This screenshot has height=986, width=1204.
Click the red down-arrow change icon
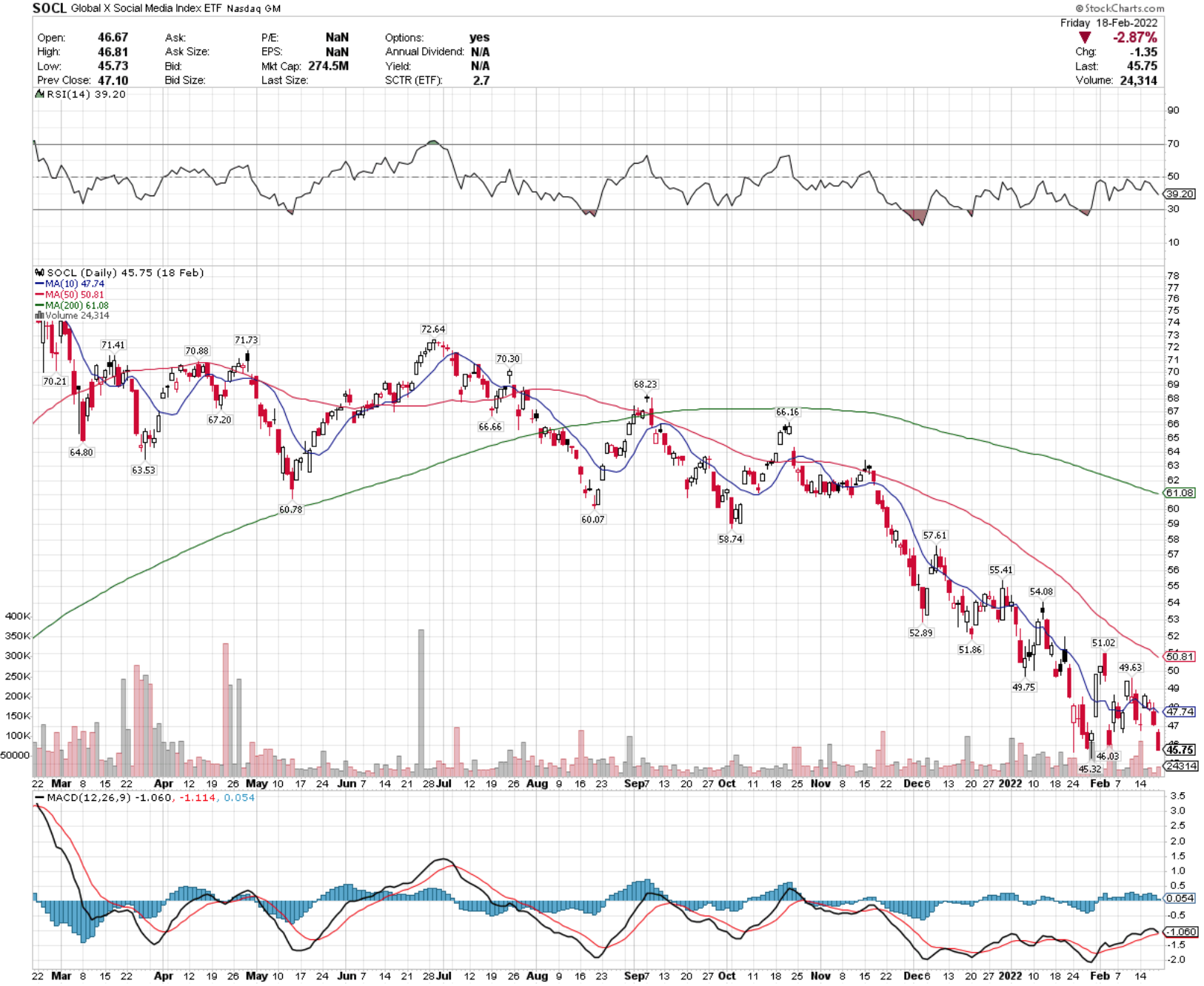(x=1085, y=37)
